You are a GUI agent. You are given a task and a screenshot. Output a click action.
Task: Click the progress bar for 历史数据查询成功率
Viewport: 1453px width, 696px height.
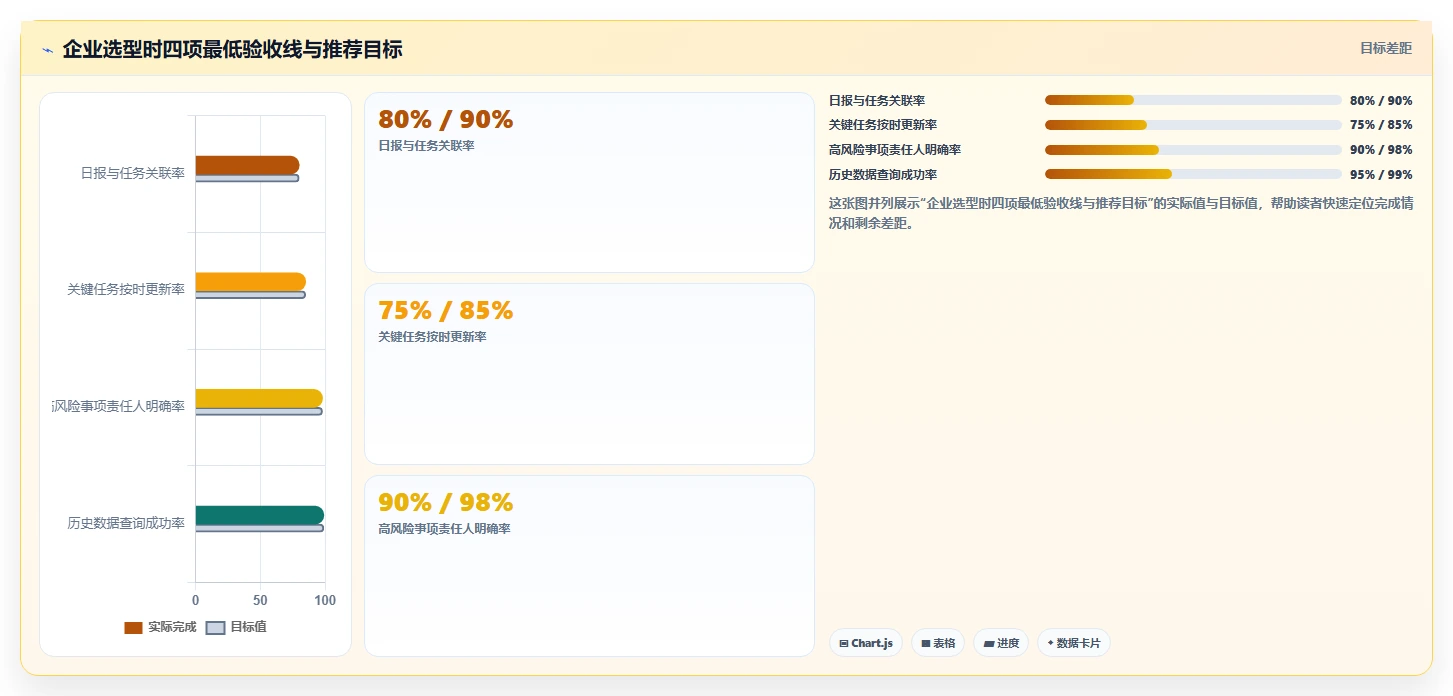click(1193, 174)
